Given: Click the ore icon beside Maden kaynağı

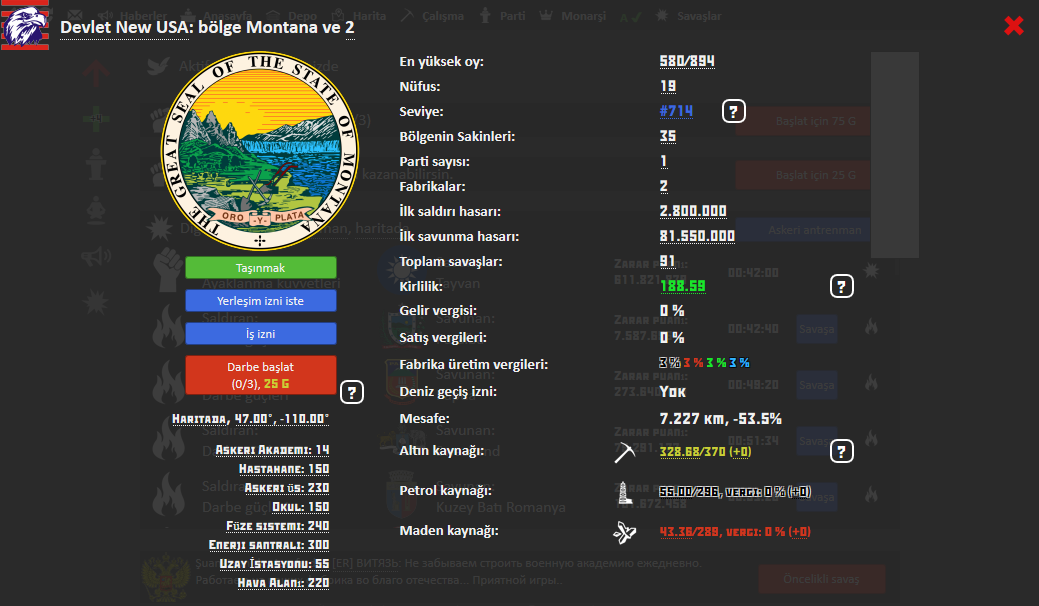Looking at the screenshot, I should 625,532.
